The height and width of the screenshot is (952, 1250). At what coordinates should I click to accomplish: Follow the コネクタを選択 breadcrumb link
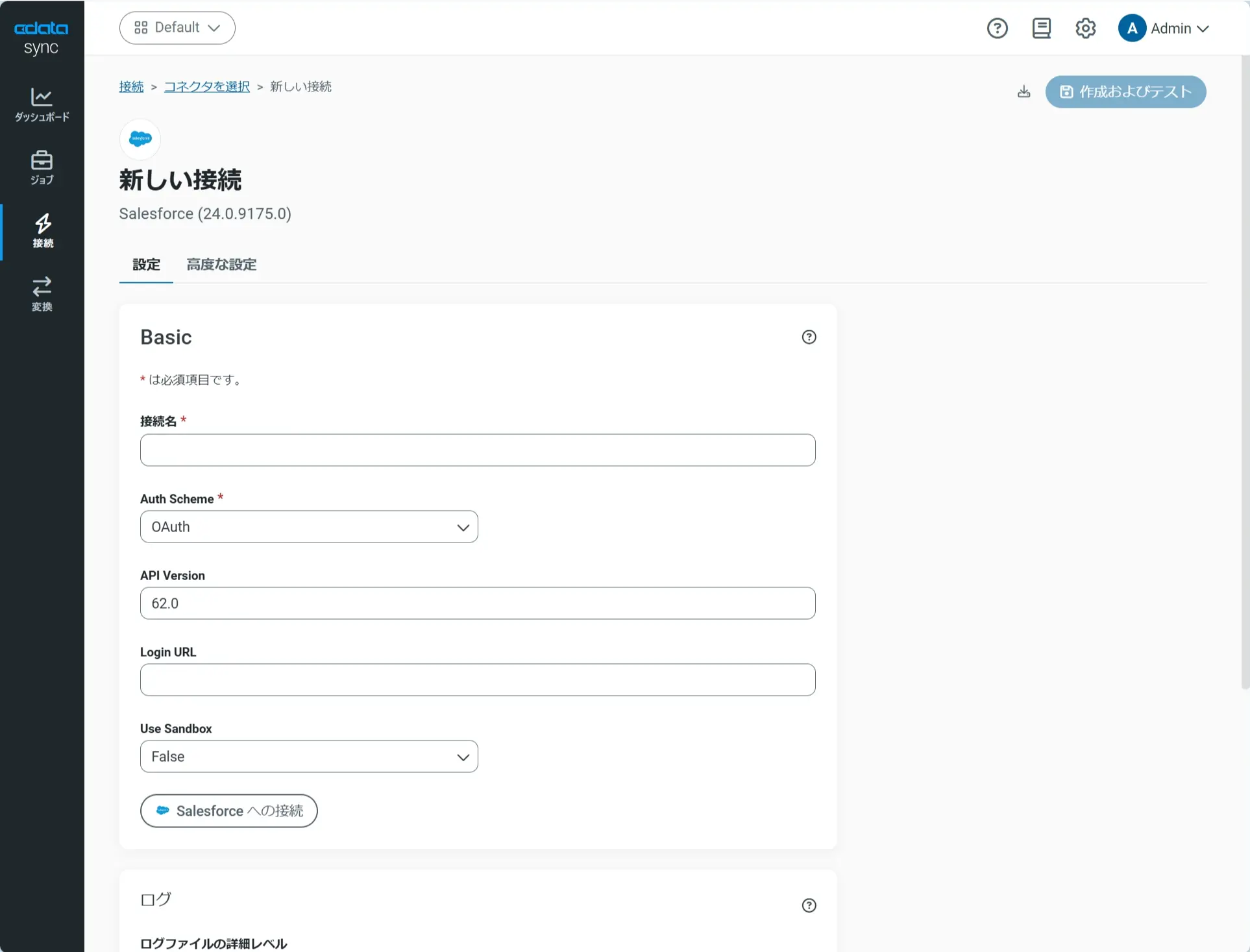pyautogui.click(x=206, y=87)
